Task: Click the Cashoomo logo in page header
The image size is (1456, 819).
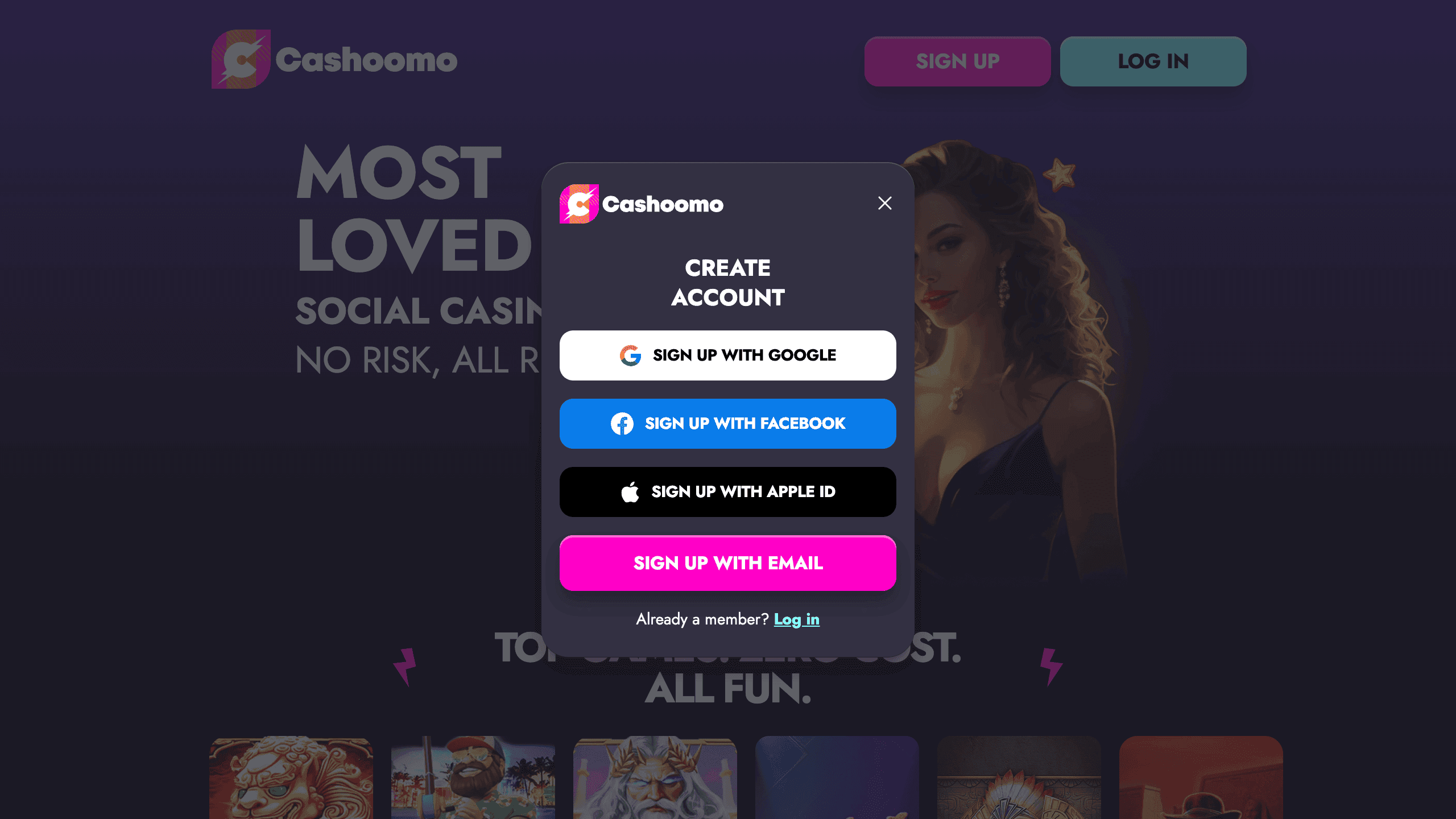Action: (334, 59)
